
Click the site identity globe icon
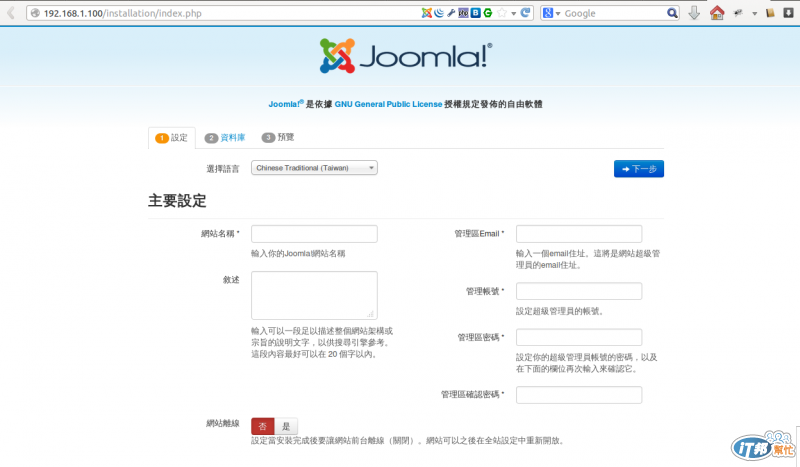point(35,13)
